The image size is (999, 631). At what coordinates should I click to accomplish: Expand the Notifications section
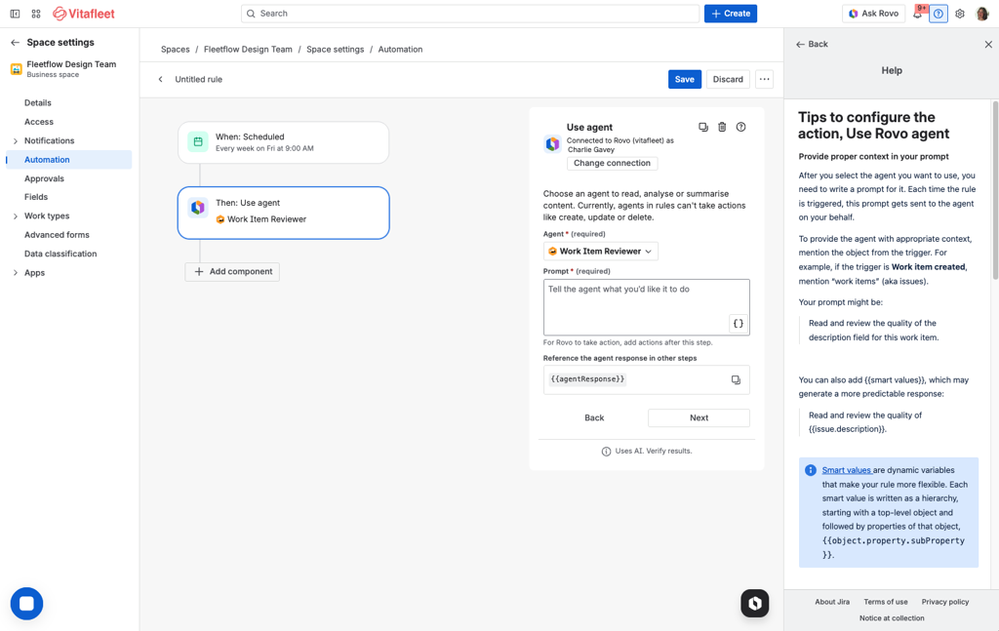pyautogui.click(x=15, y=141)
